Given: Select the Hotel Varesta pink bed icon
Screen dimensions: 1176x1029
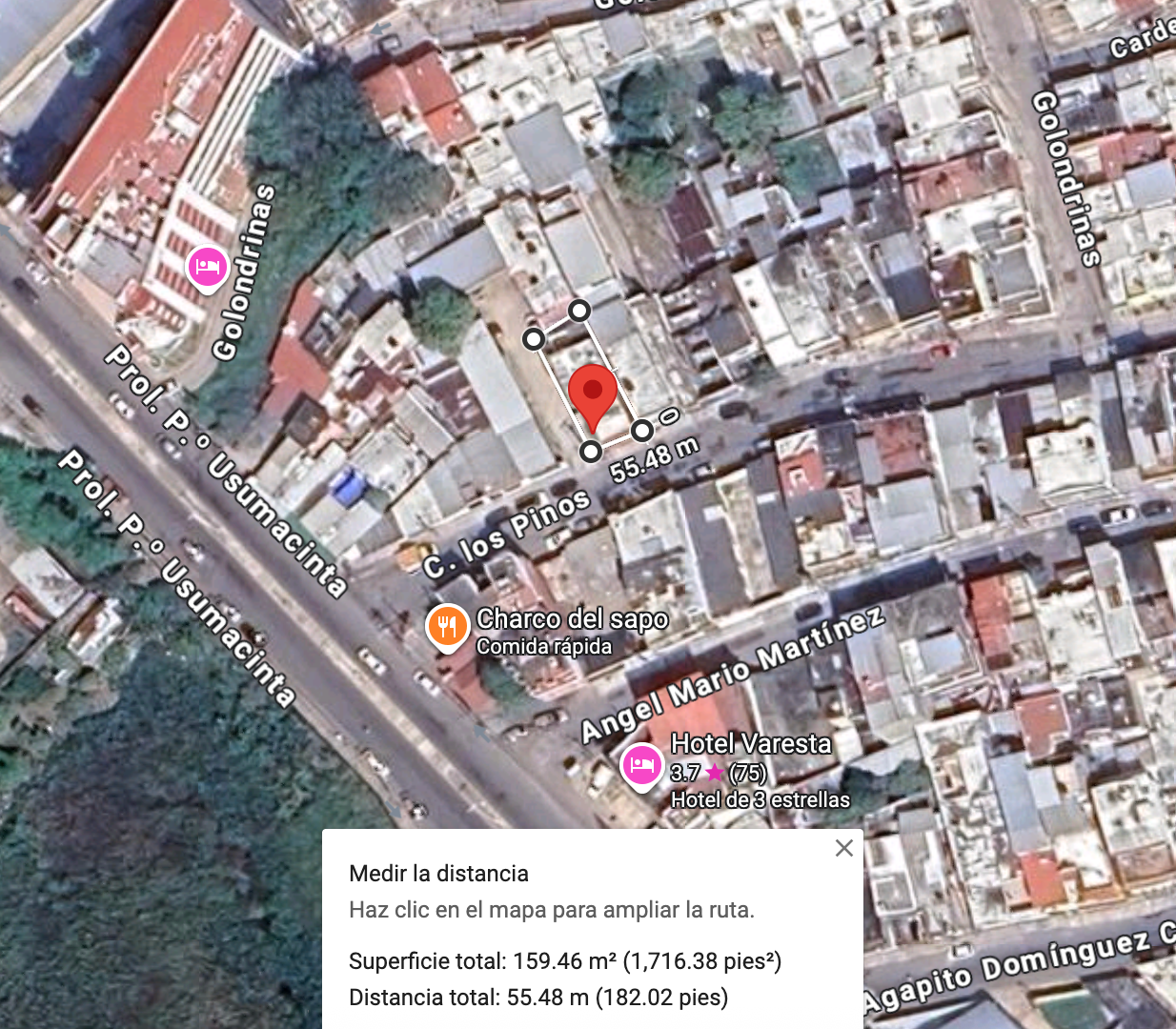Looking at the screenshot, I should 641,766.
